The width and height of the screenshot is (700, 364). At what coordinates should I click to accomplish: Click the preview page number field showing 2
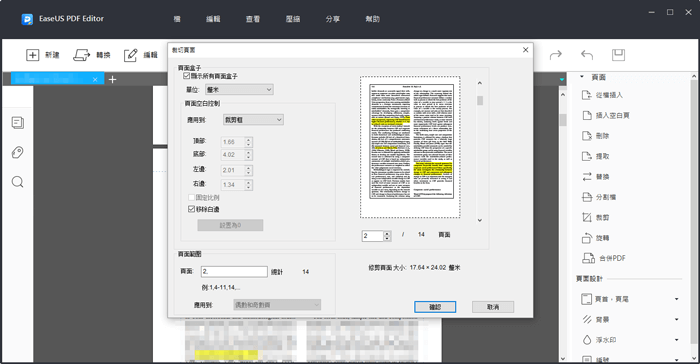373,236
